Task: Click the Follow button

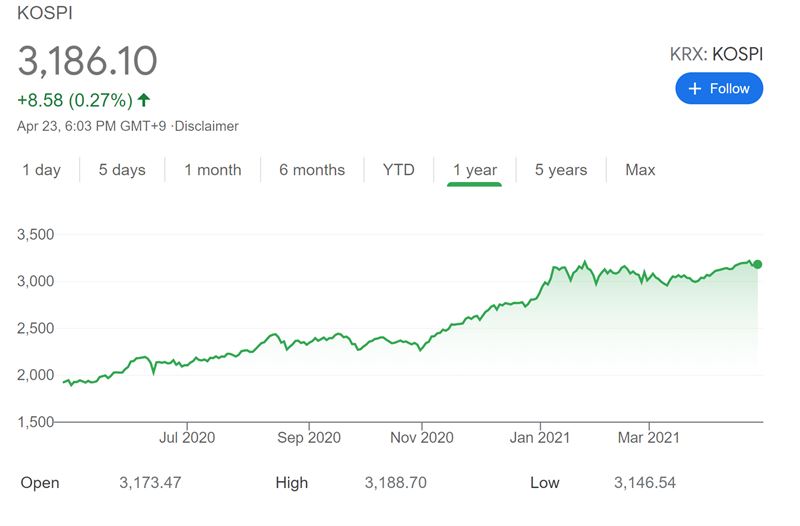Action: (719, 88)
